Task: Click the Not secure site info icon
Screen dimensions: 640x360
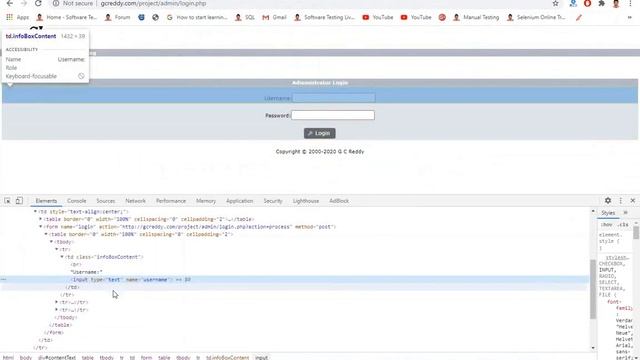Action: (56, 3)
